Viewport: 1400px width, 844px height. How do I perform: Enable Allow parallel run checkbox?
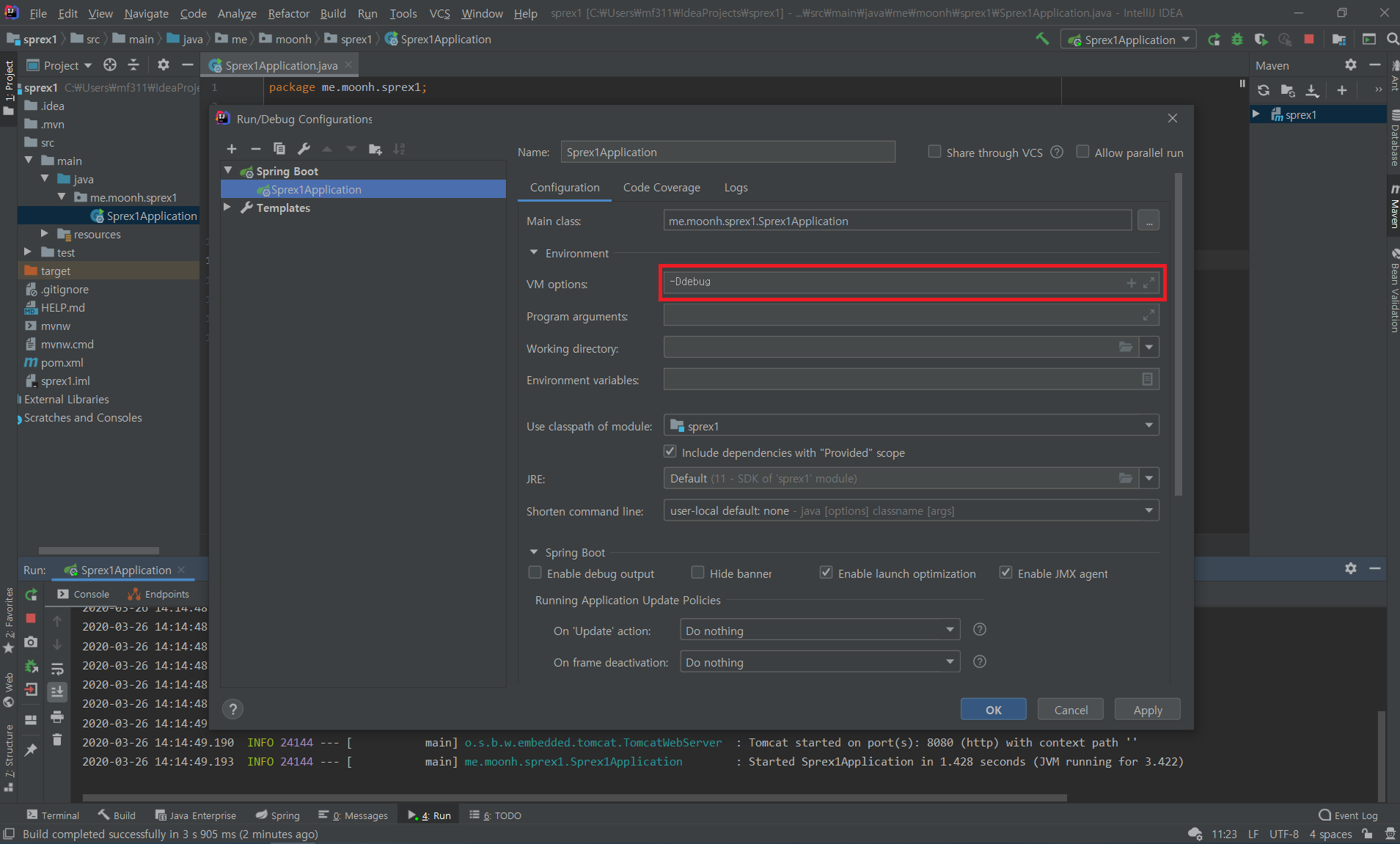point(1082,152)
